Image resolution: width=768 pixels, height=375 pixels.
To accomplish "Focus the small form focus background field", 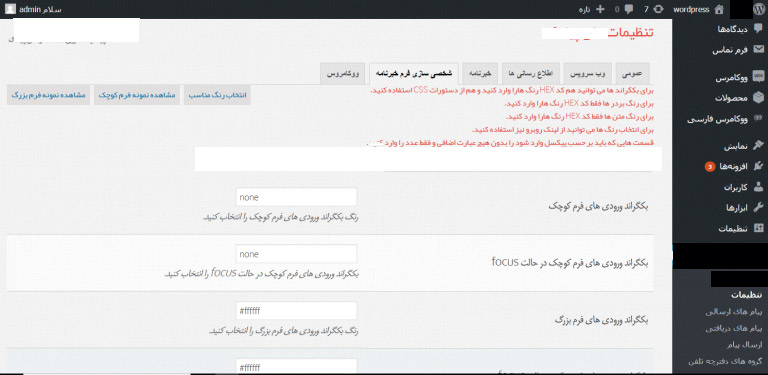I will click(296, 254).
